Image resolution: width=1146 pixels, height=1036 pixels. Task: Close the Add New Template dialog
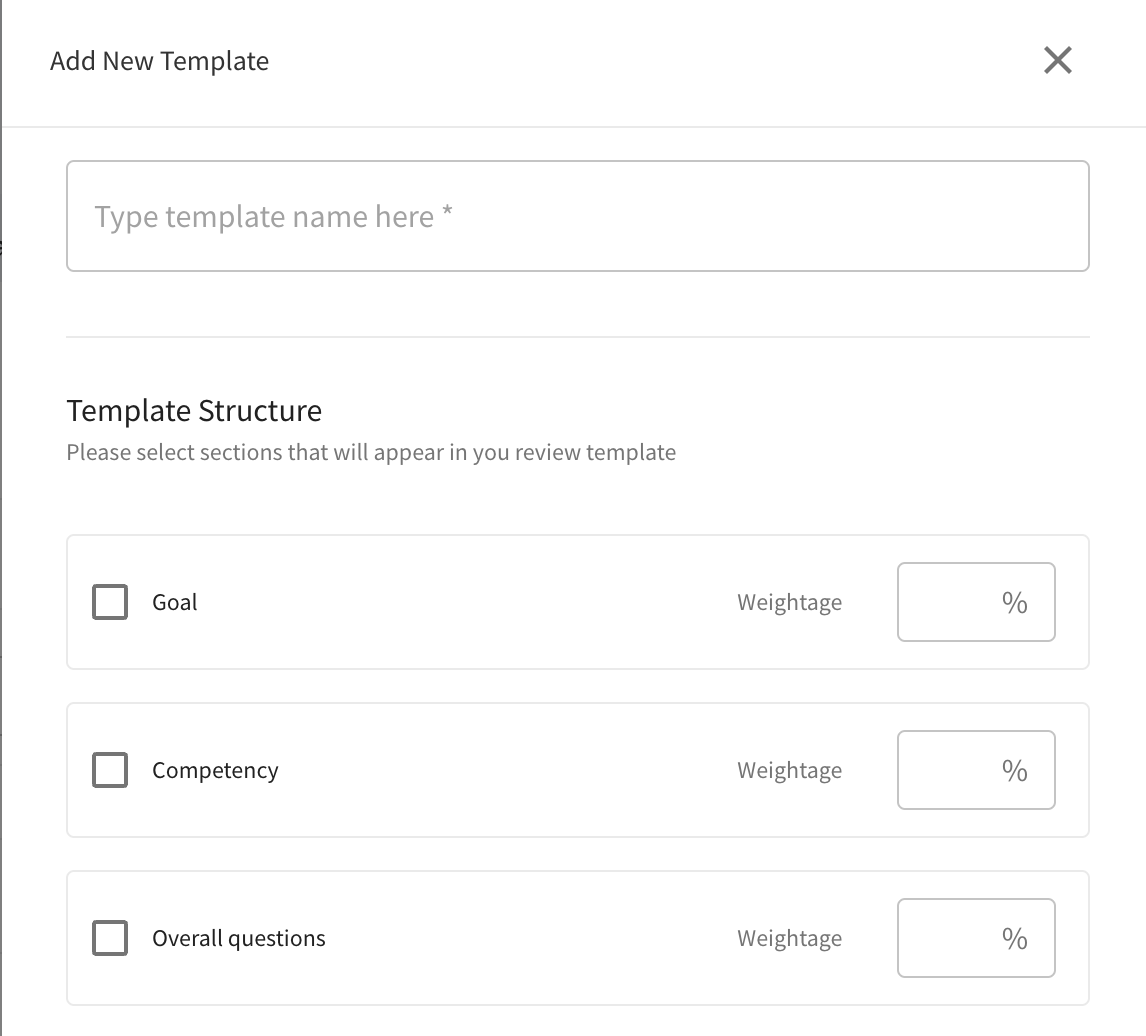[1057, 60]
